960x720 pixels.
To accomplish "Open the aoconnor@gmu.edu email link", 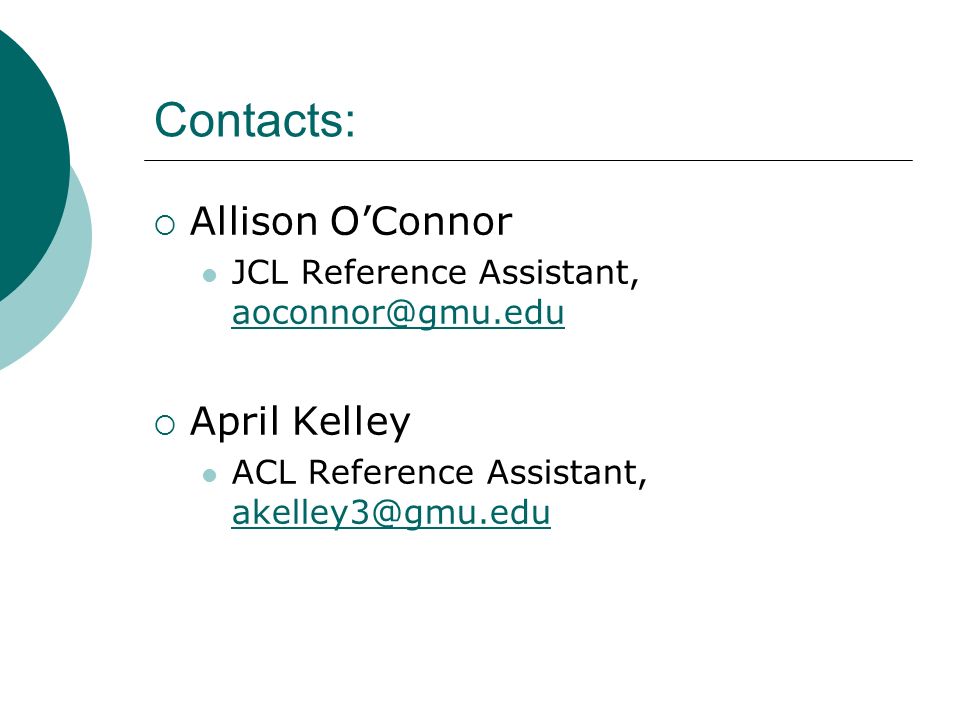I will [x=398, y=313].
